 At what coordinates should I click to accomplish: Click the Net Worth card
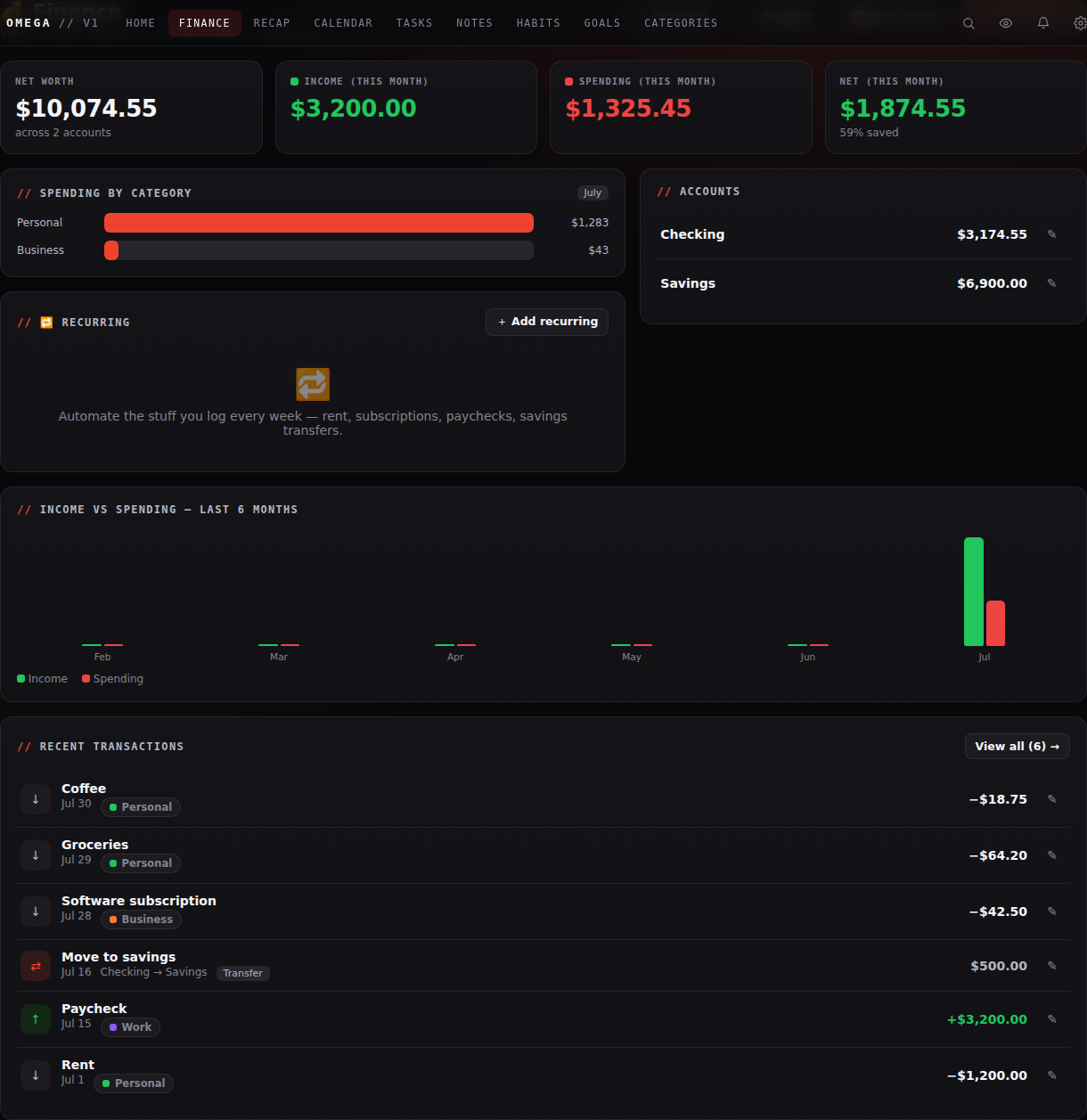[131, 107]
